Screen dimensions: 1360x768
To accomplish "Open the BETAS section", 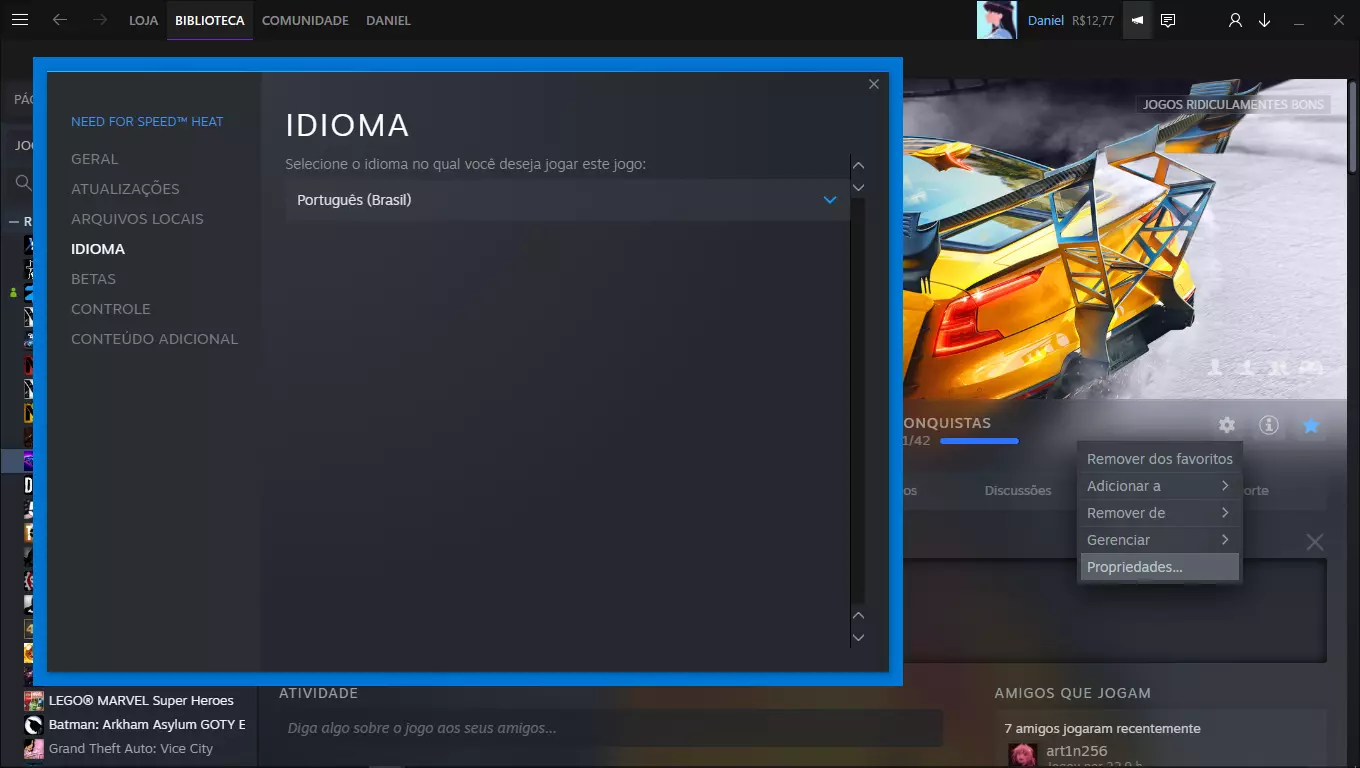I will click(x=93, y=279).
